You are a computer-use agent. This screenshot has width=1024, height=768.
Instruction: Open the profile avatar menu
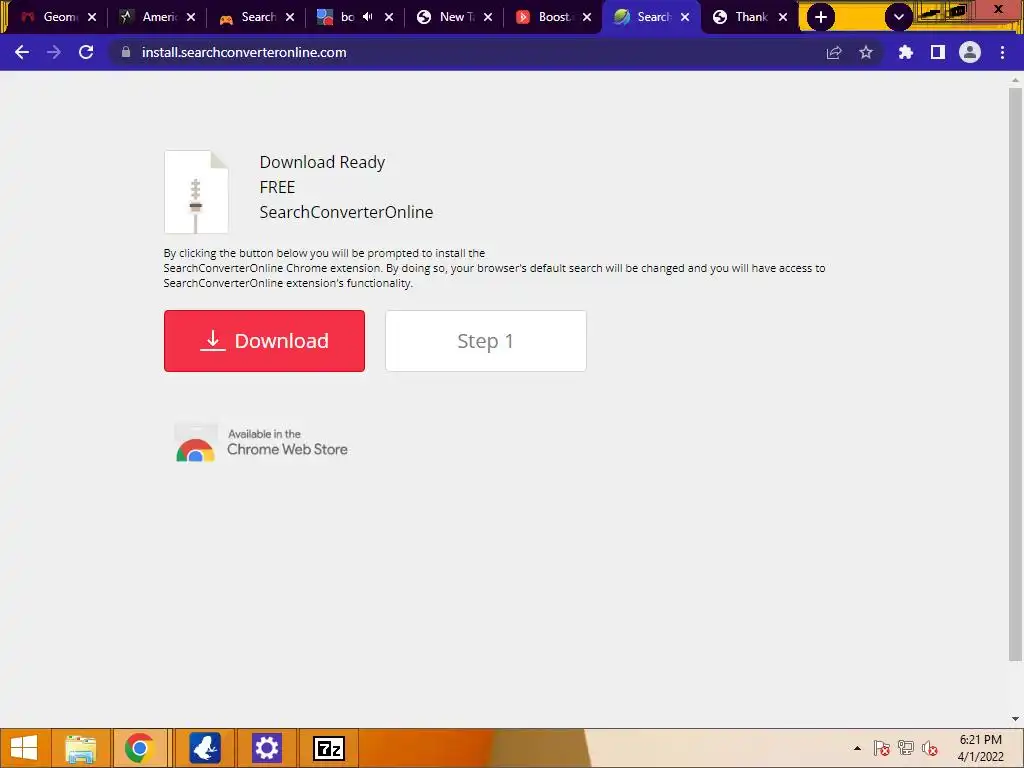pyautogui.click(x=970, y=52)
